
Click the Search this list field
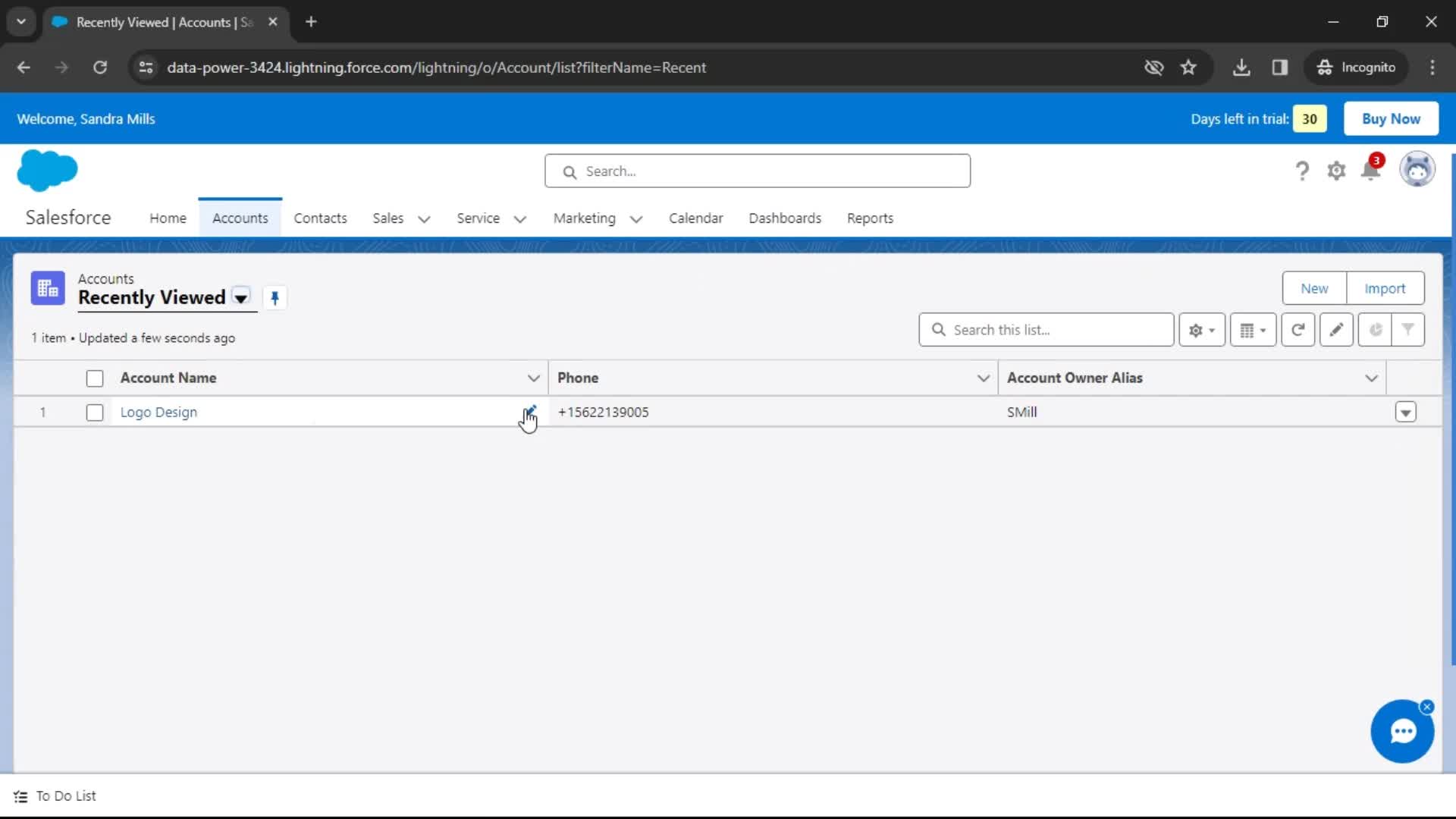[x=1046, y=330]
